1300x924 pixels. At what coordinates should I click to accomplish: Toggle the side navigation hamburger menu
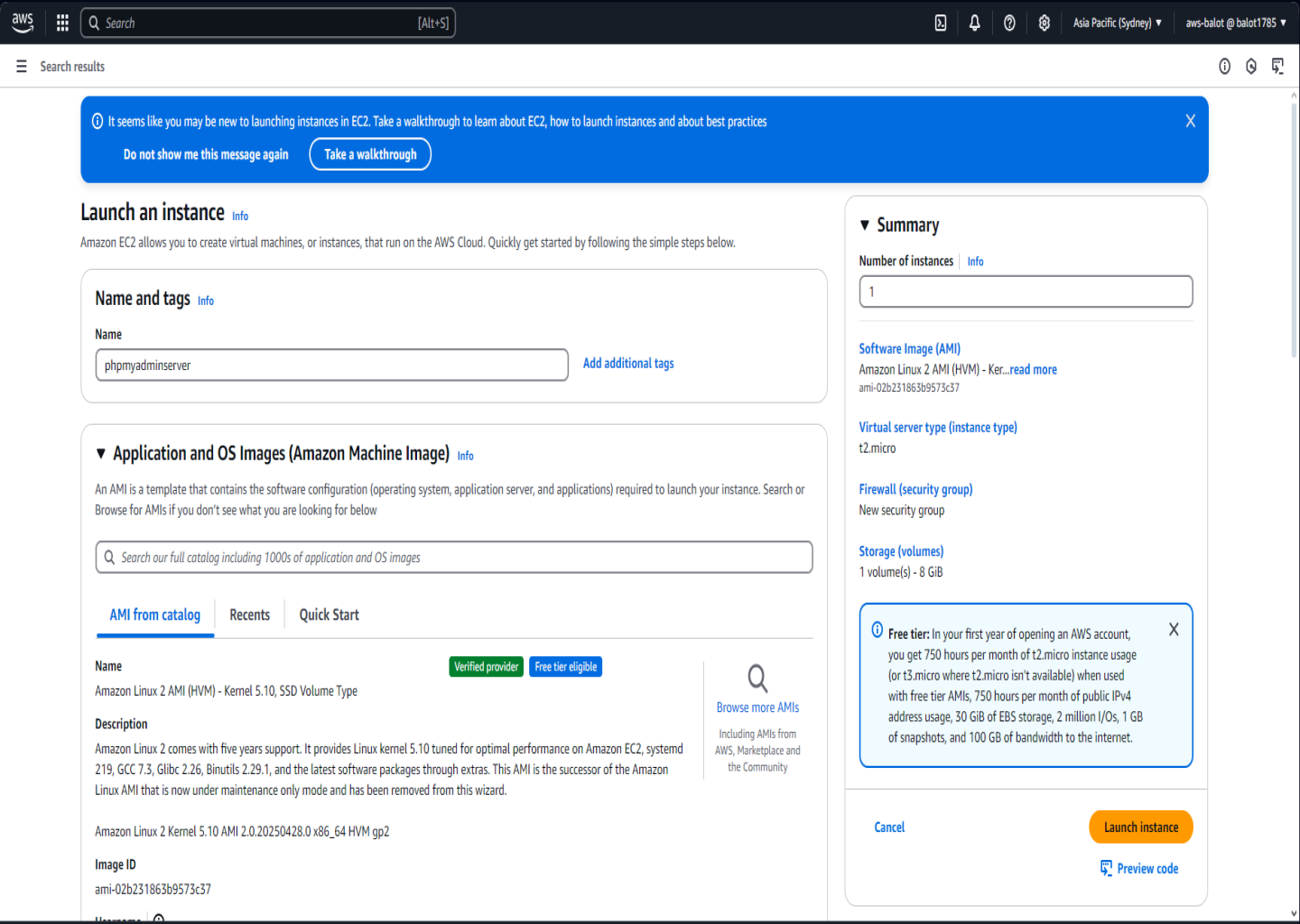(22, 66)
